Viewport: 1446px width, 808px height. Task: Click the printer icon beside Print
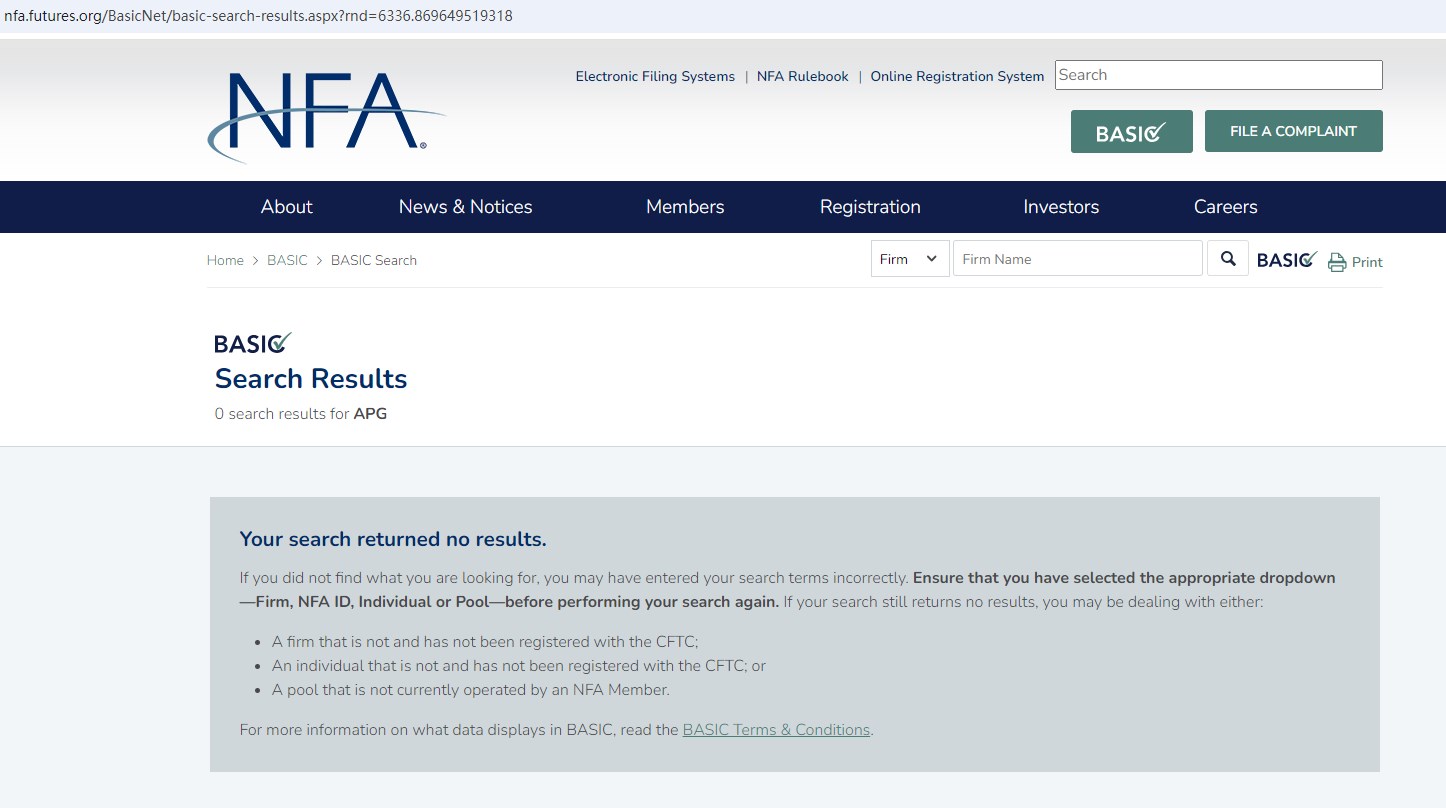1337,262
